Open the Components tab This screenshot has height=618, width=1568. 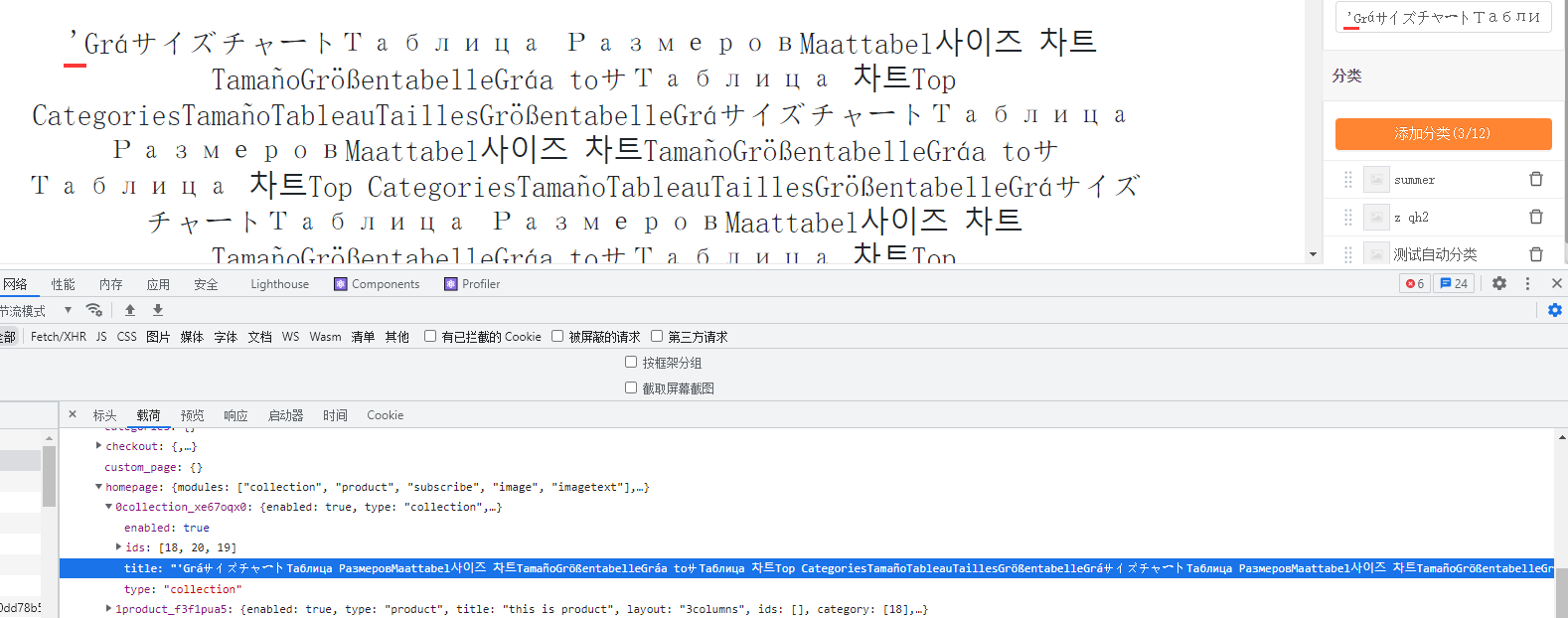[x=377, y=284]
